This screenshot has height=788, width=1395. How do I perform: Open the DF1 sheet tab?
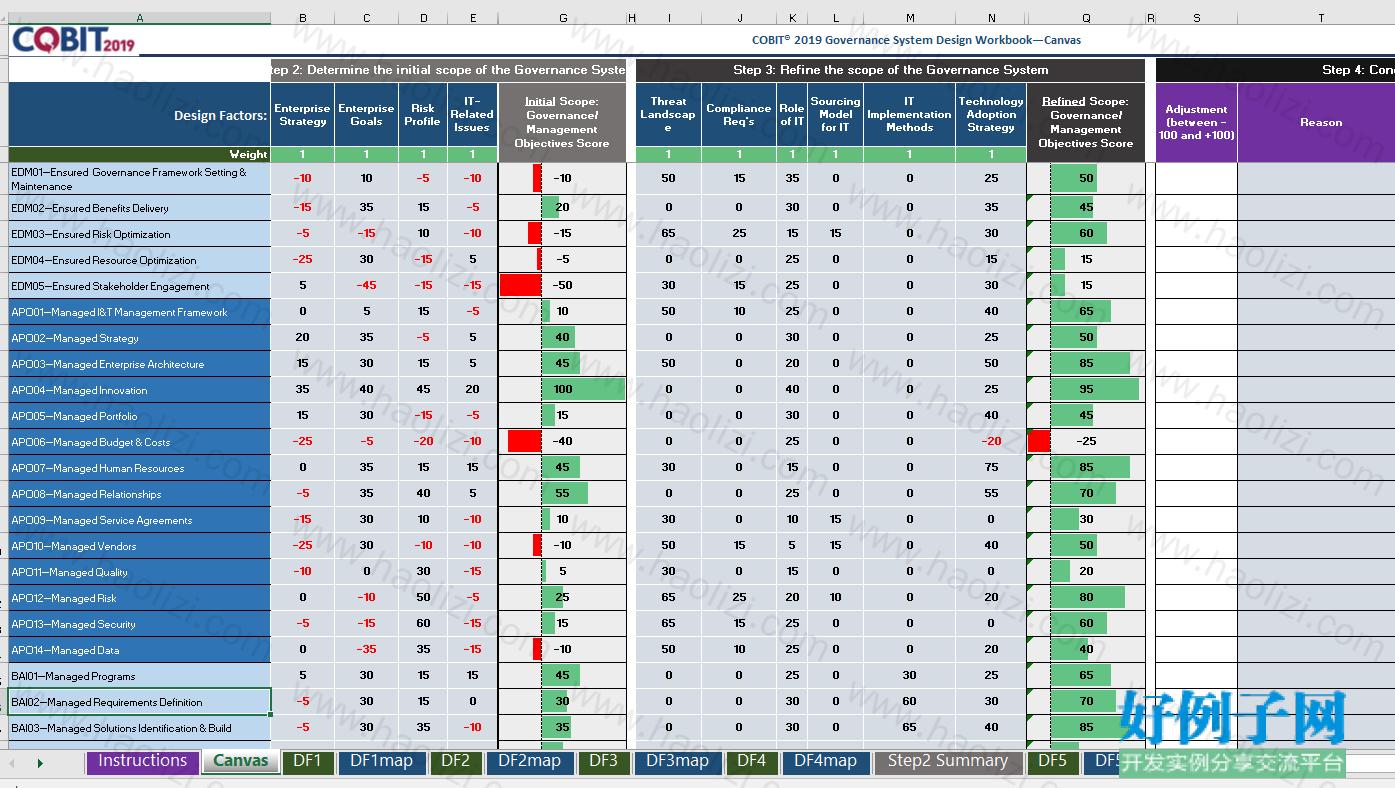[307, 761]
